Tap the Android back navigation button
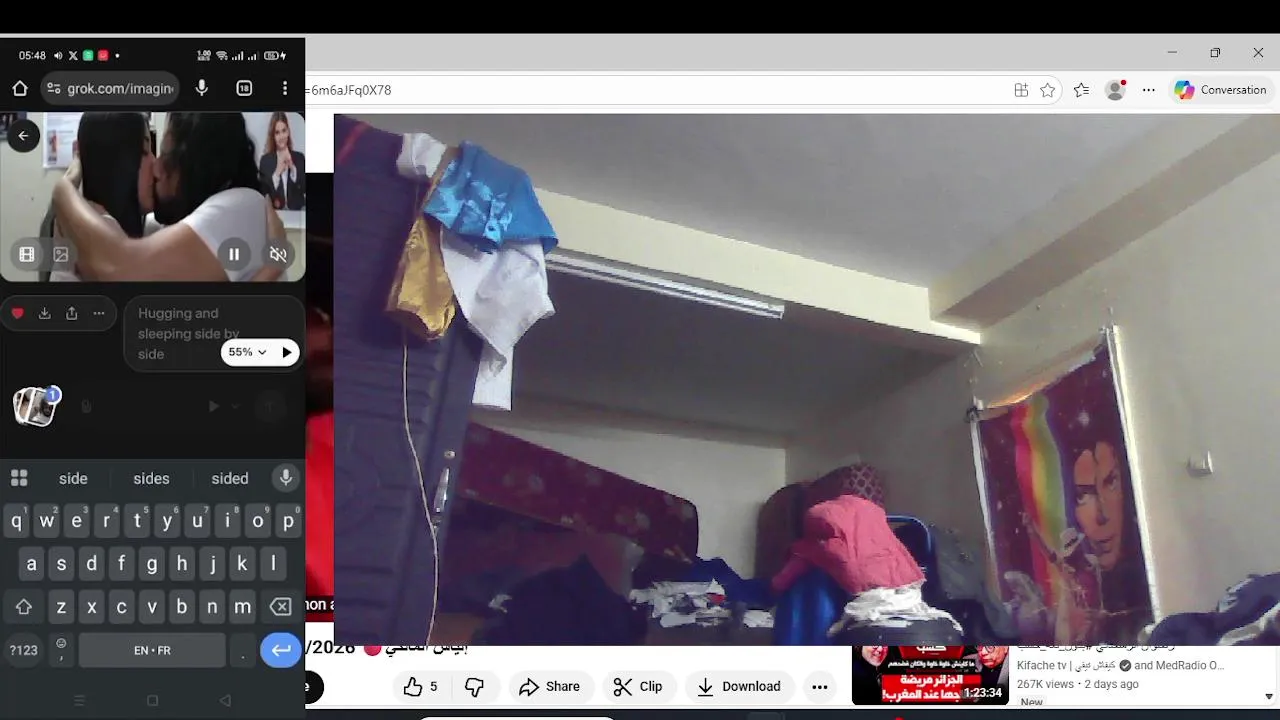The image size is (1280, 720). [x=225, y=701]
